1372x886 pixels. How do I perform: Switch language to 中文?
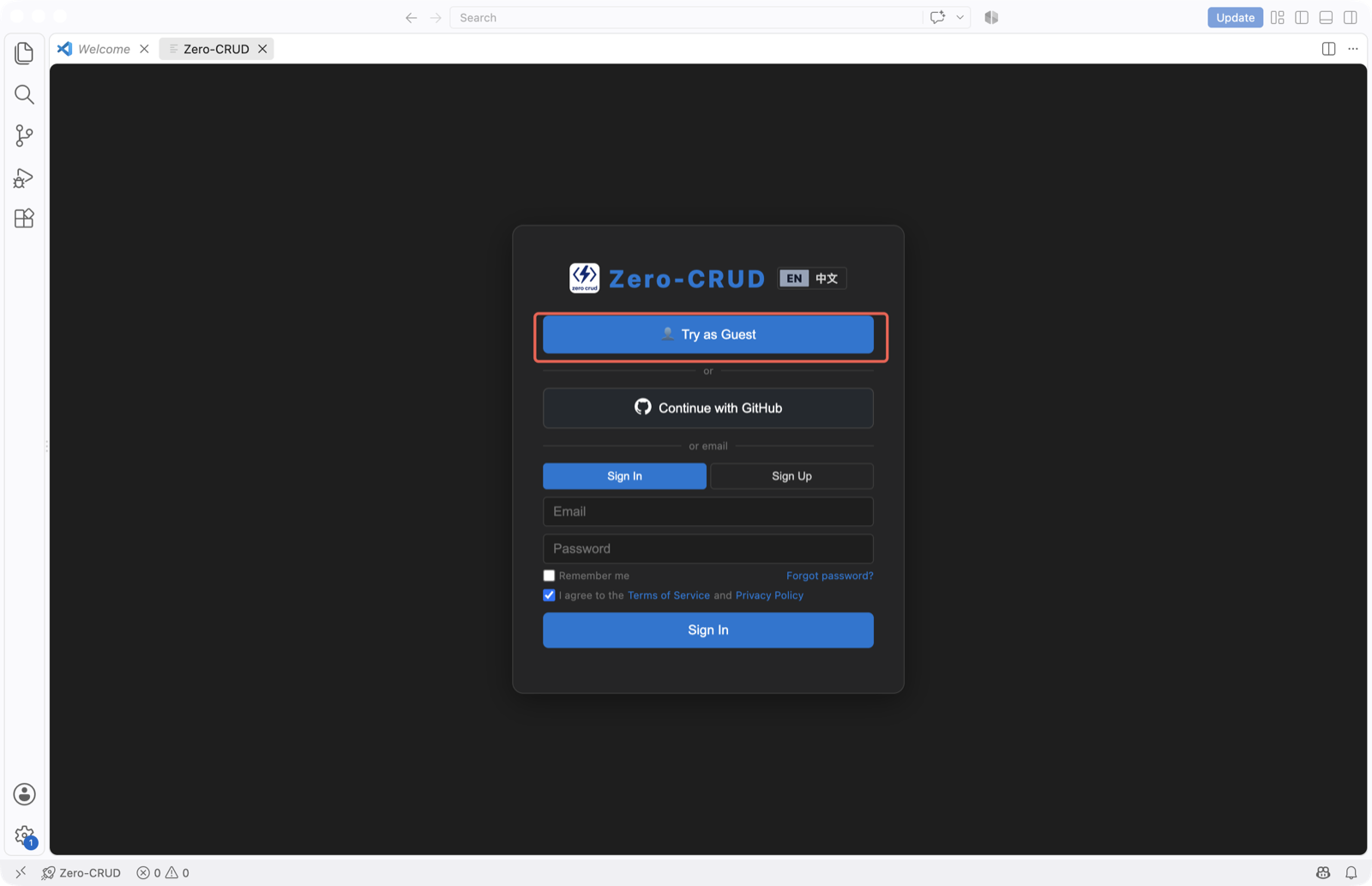827,278
